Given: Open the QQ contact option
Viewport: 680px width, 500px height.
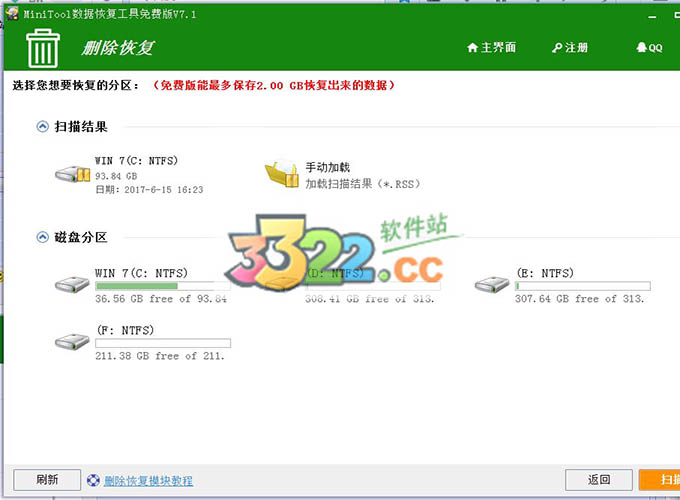Looking at the screenshot, I should (649, 47).
